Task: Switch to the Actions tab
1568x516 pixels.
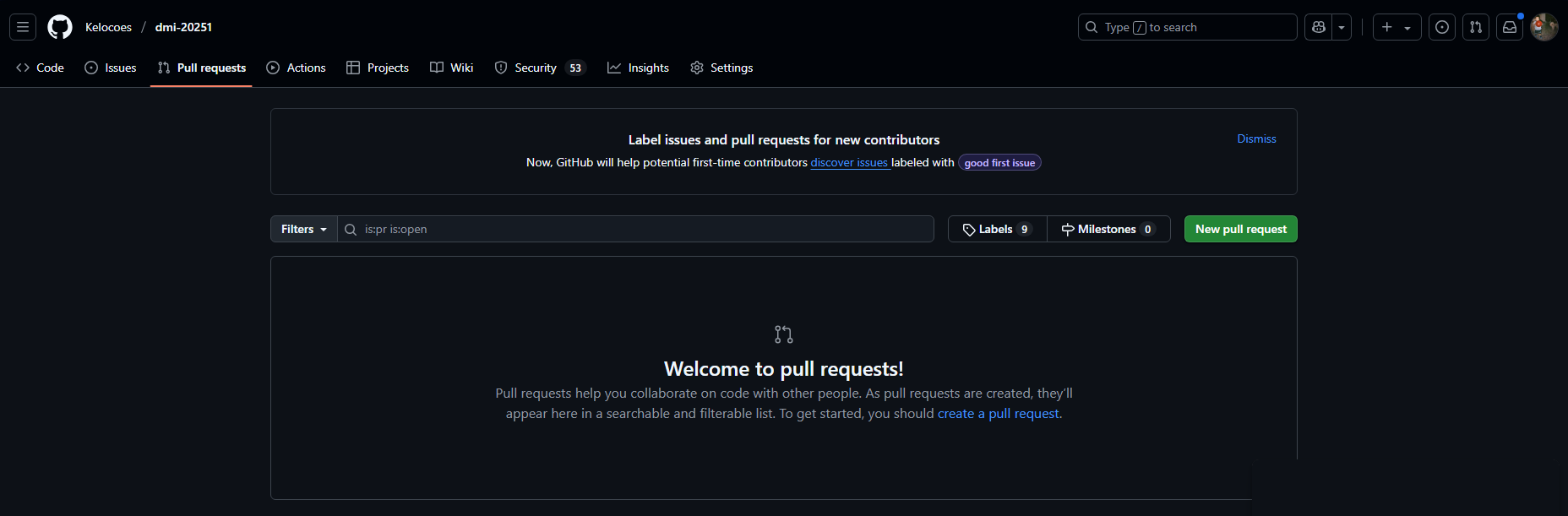Action: 297,68
